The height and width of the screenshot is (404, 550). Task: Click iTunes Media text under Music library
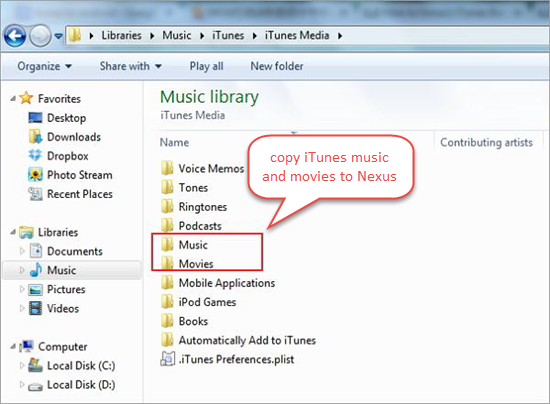(x=193, y=115)
